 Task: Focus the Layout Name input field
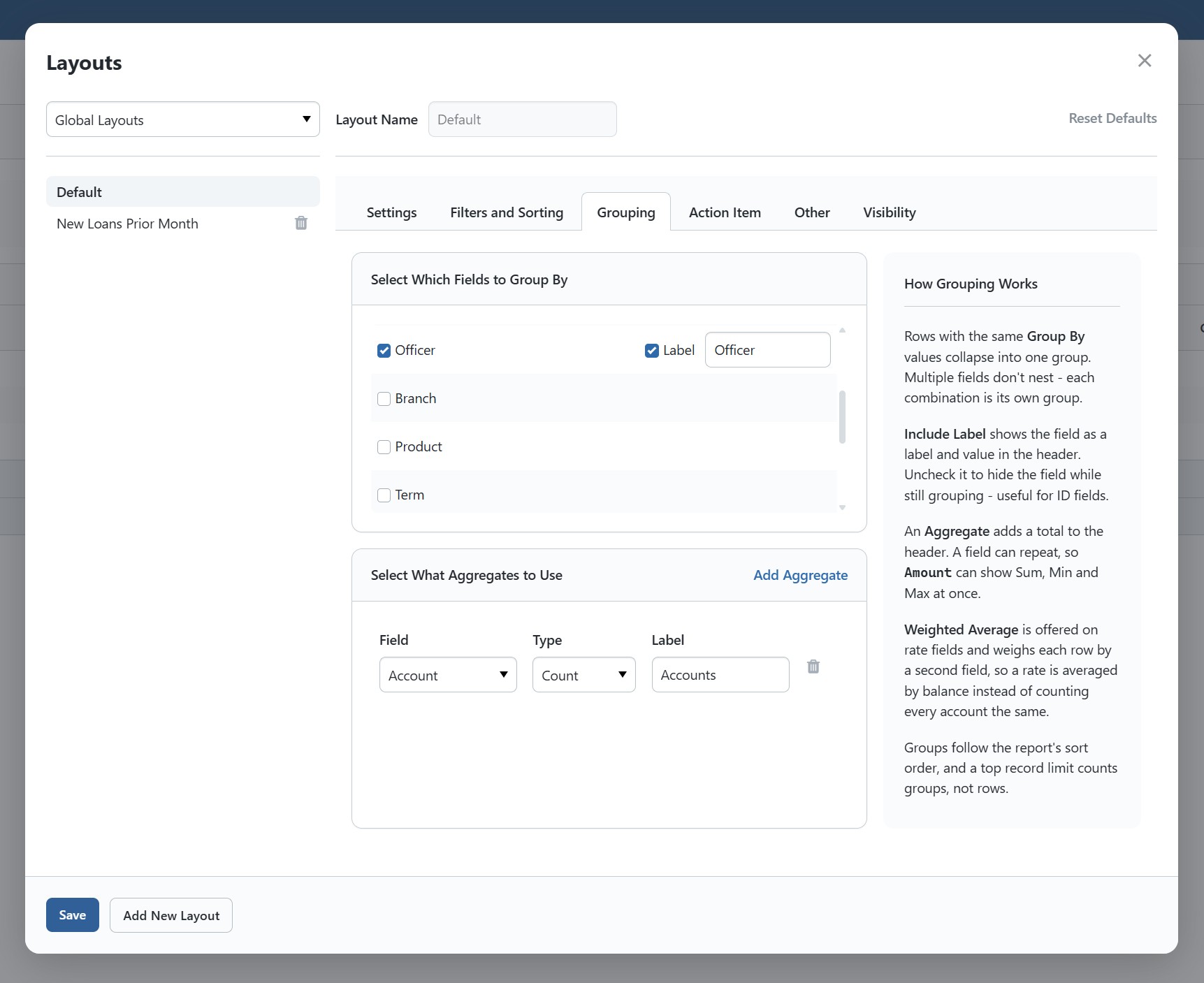(x=523, y=119)
